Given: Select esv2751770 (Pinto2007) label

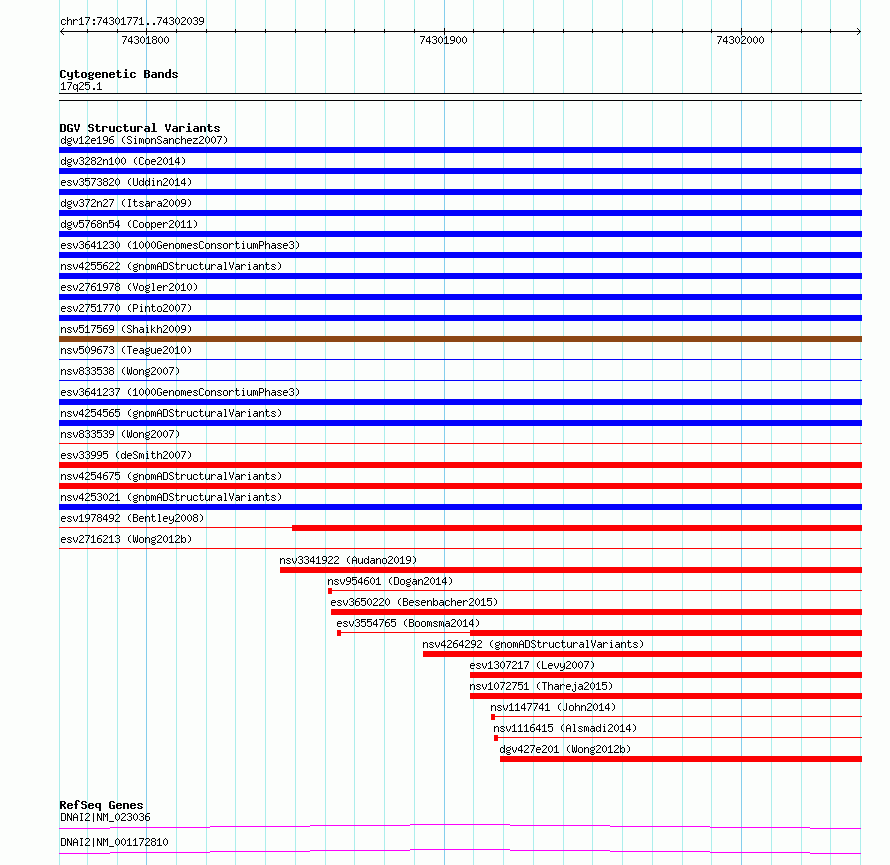Looking at the screenshot, I should point(126,308).
